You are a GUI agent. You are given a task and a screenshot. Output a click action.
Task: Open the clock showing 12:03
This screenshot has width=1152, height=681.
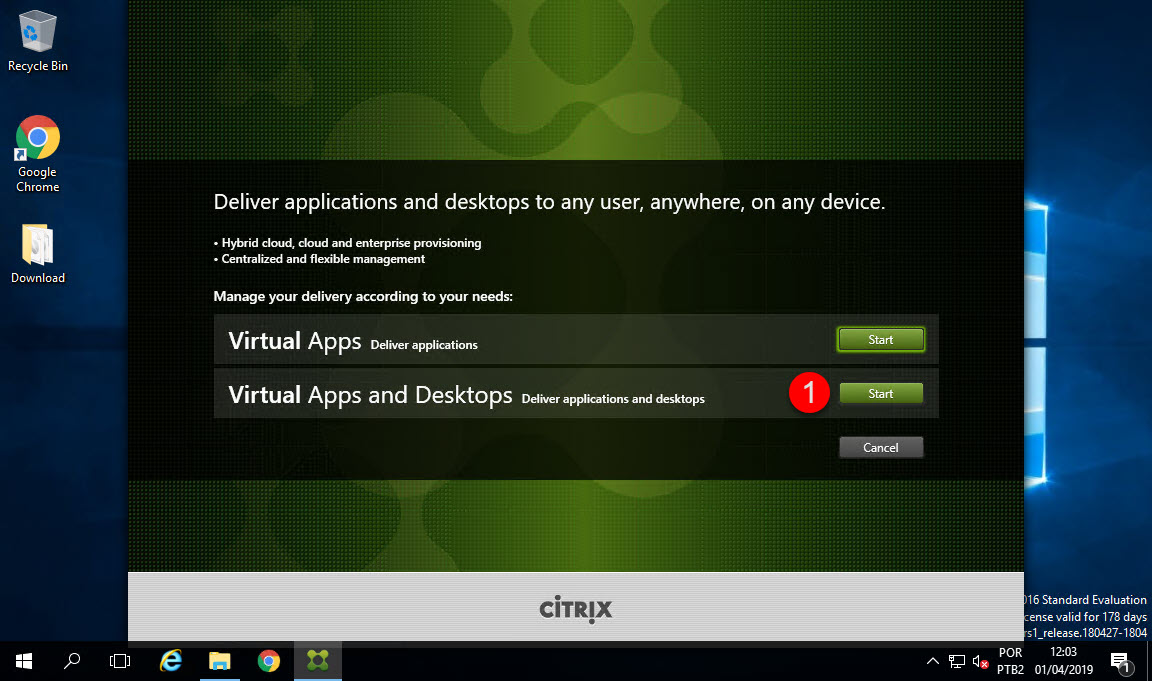1065,661
